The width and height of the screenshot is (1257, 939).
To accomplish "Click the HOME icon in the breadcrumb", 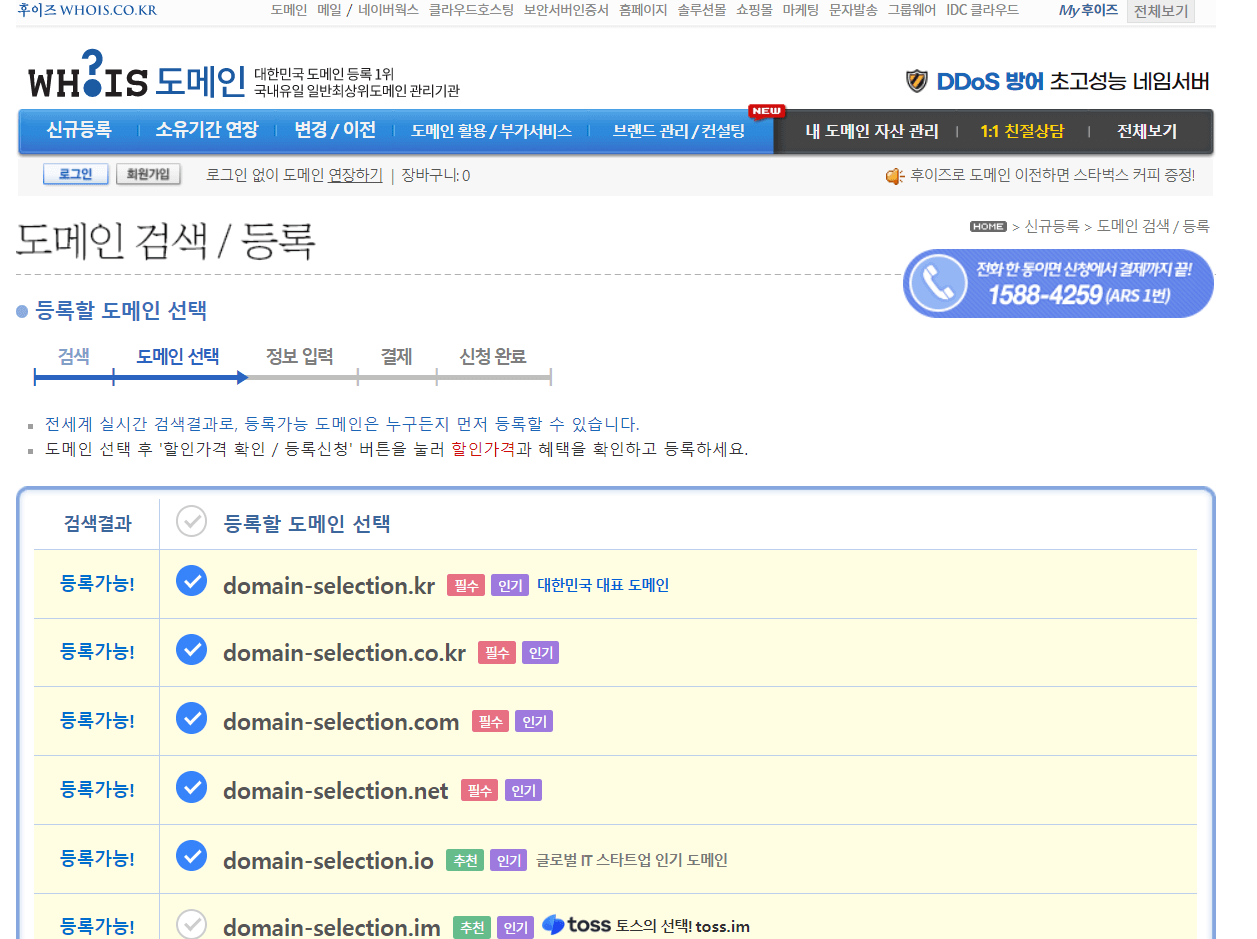I will click(987, 227).
